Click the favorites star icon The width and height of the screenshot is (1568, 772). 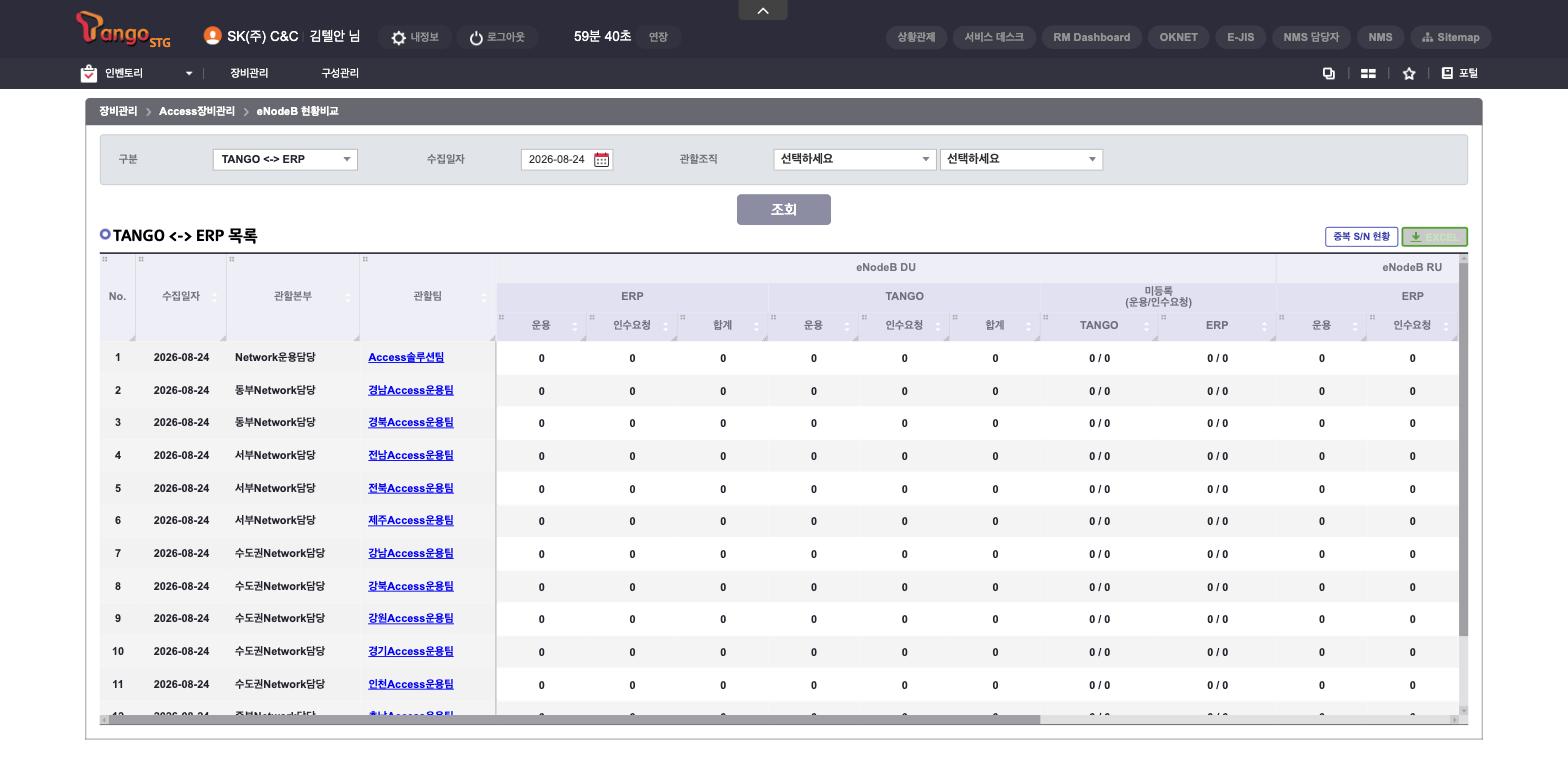(x=1409, y=73)
